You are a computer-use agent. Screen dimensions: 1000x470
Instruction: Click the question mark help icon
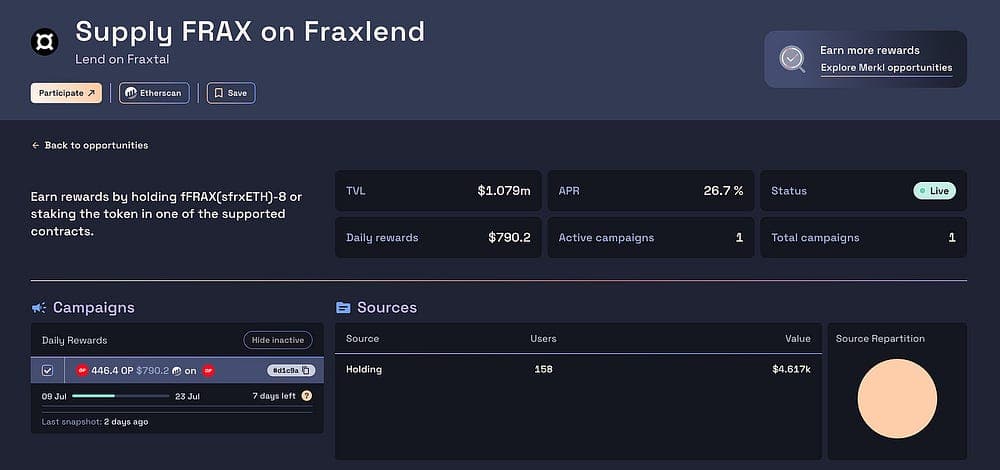307,396
